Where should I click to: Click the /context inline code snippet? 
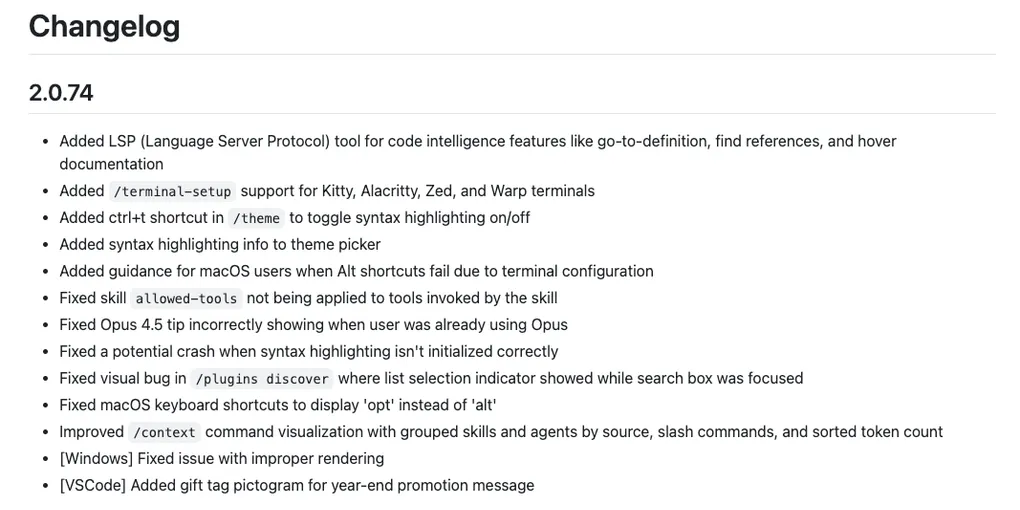pyautogui.click(x=165, y=432)
